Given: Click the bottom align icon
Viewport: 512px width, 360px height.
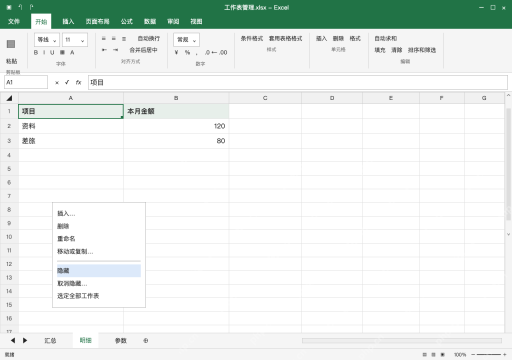Looking at the screenshot, I should click(x=124, y=38).
